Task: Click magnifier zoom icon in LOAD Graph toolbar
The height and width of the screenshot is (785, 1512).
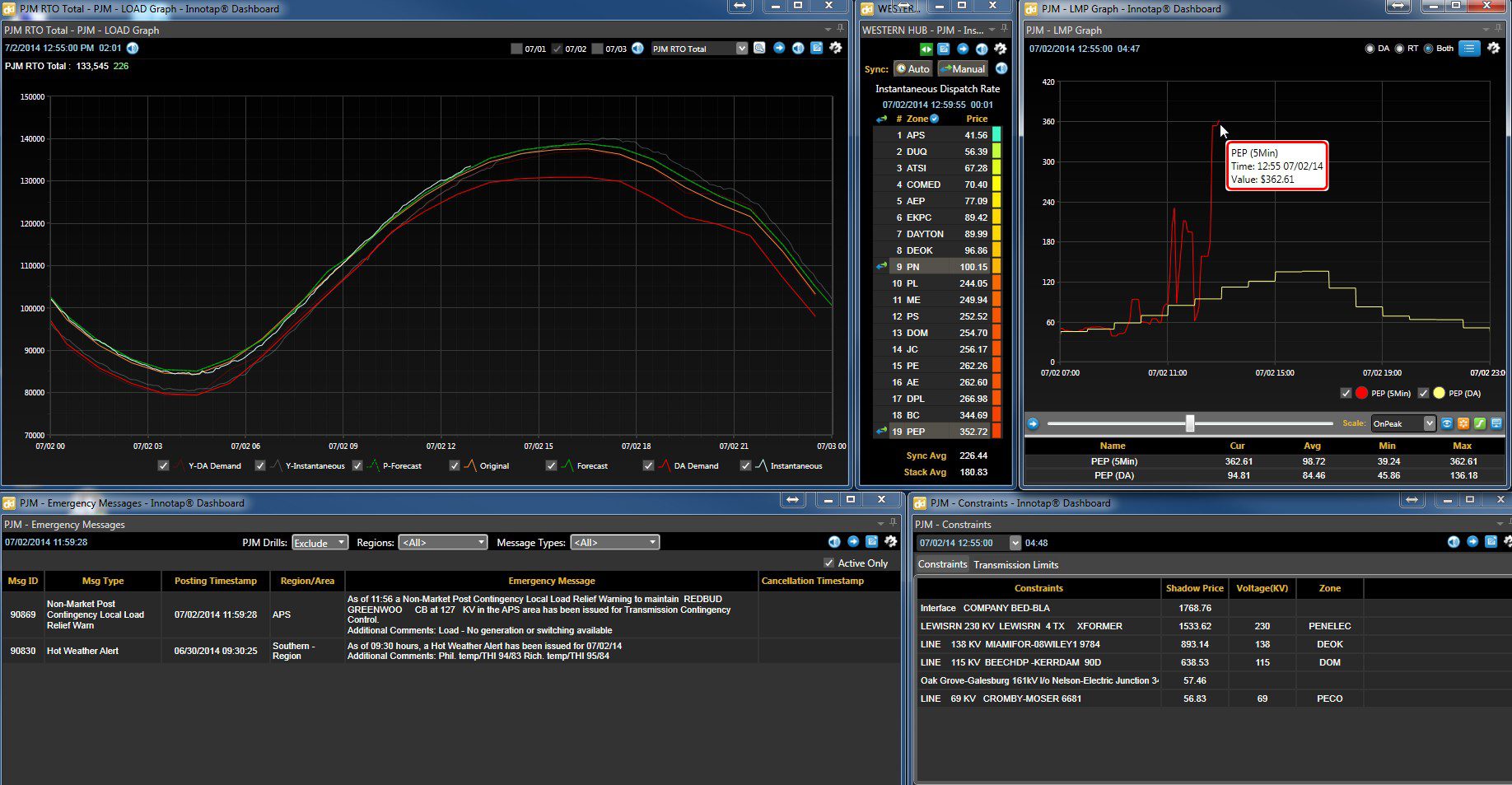Action: [759, 48]
